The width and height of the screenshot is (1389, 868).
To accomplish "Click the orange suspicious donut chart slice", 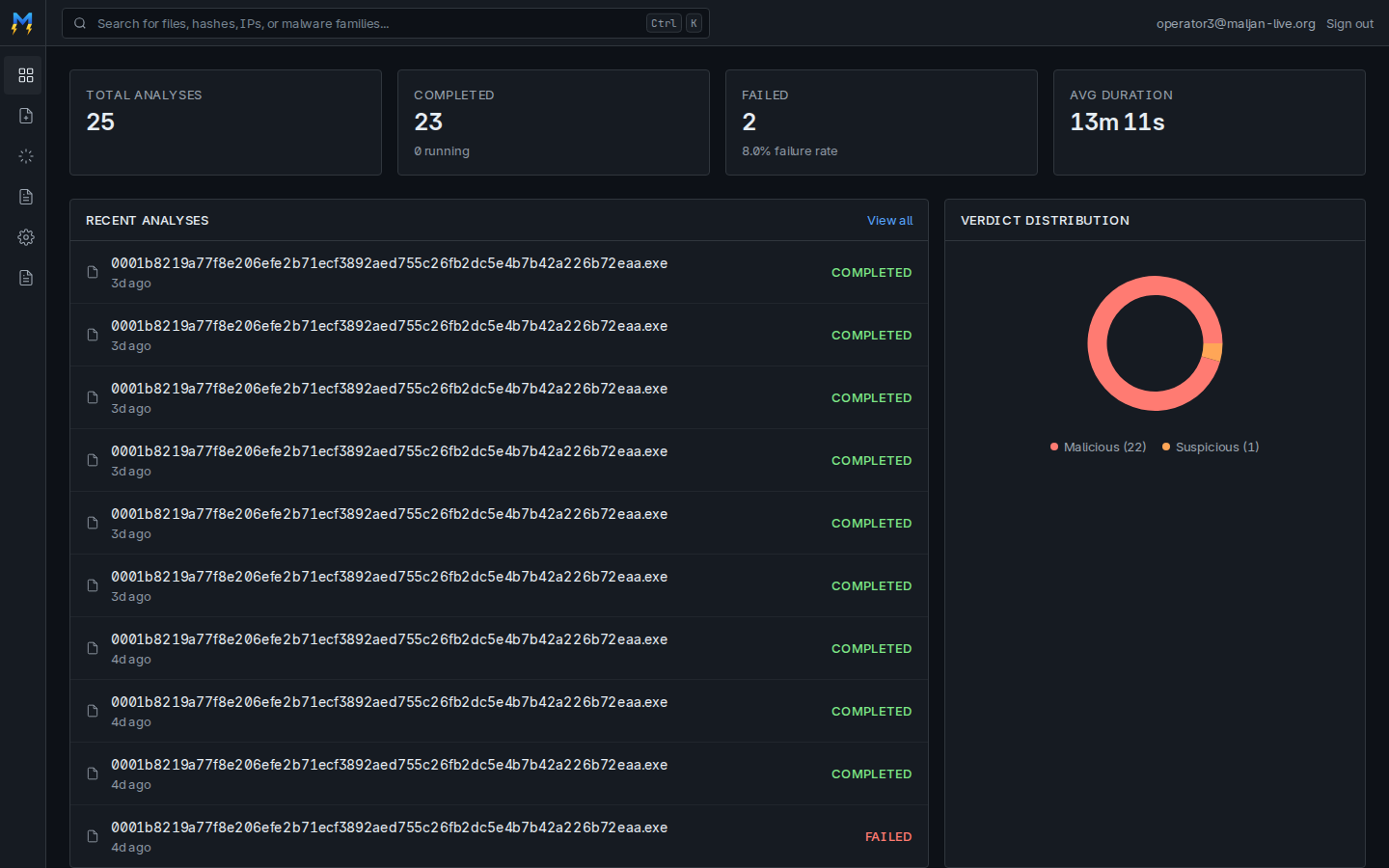I will [x=1212, y=351].
